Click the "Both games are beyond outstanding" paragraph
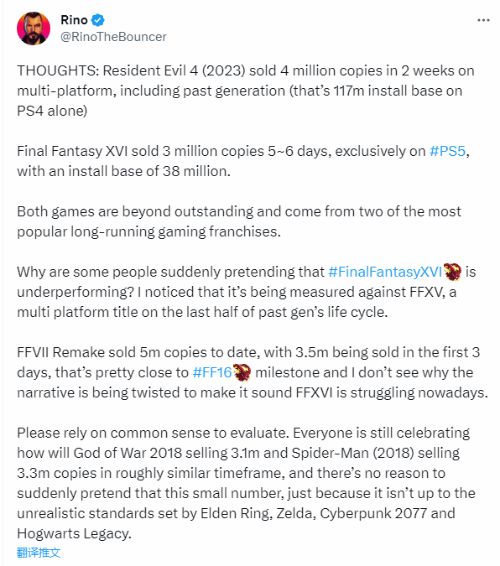Screen dimensions: 500x566 [x=239, y=222]
